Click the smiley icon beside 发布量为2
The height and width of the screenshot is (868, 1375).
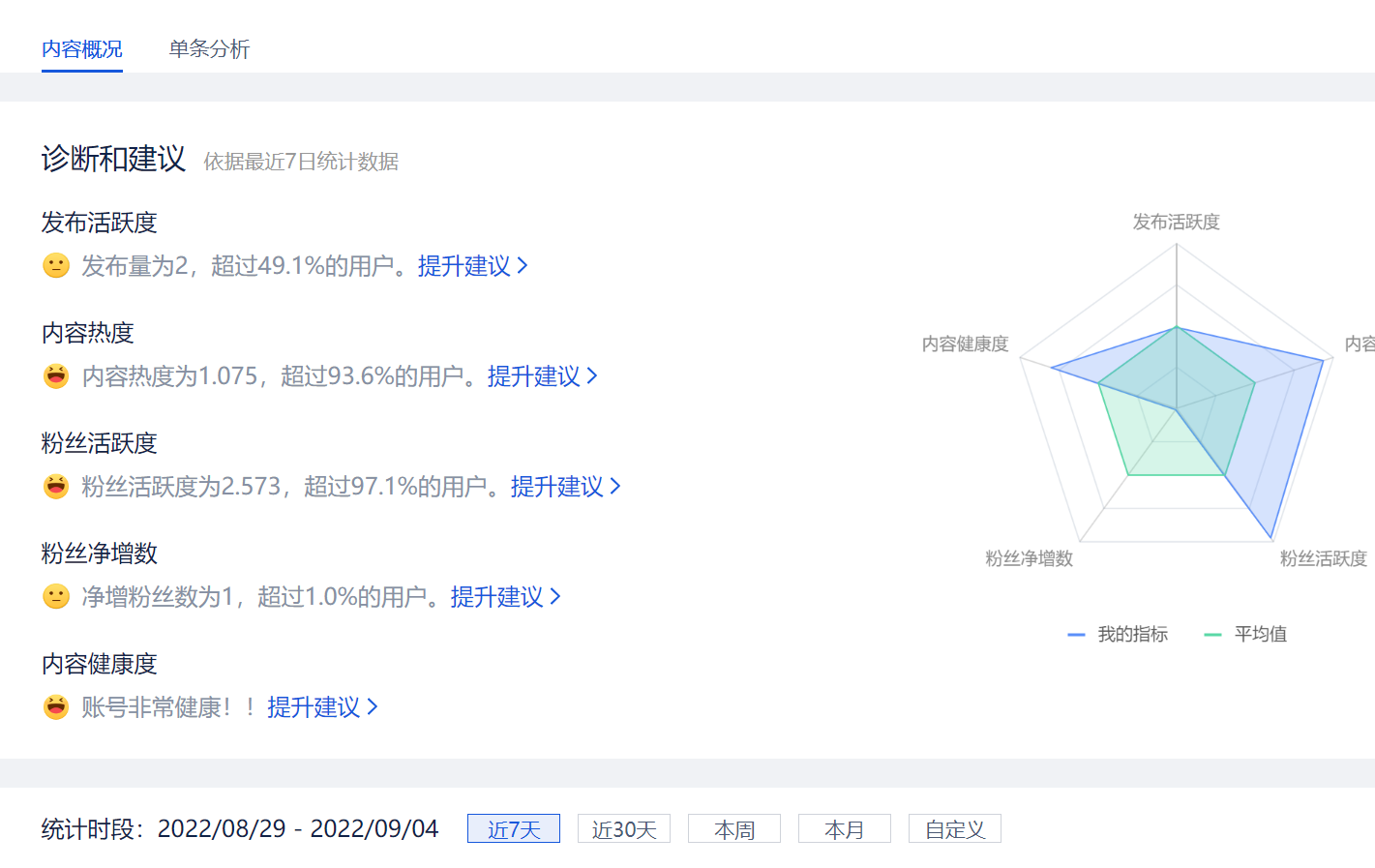click(x=56, y=265)
